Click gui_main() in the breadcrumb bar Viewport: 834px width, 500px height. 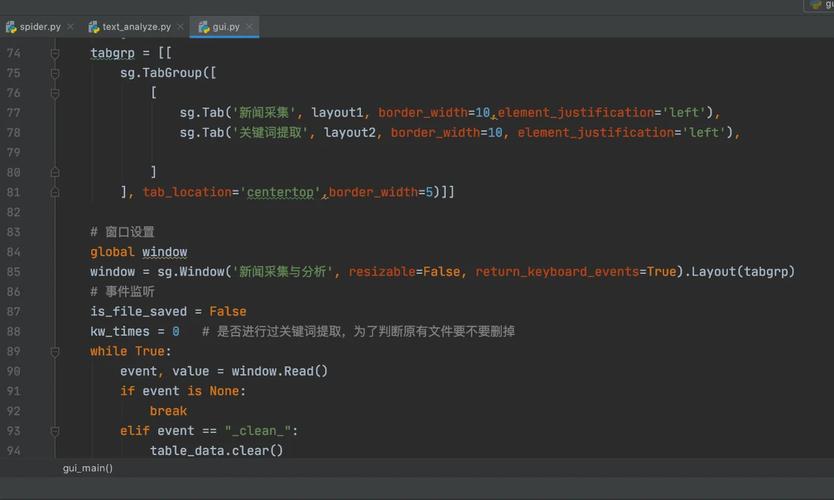[88, 468]
